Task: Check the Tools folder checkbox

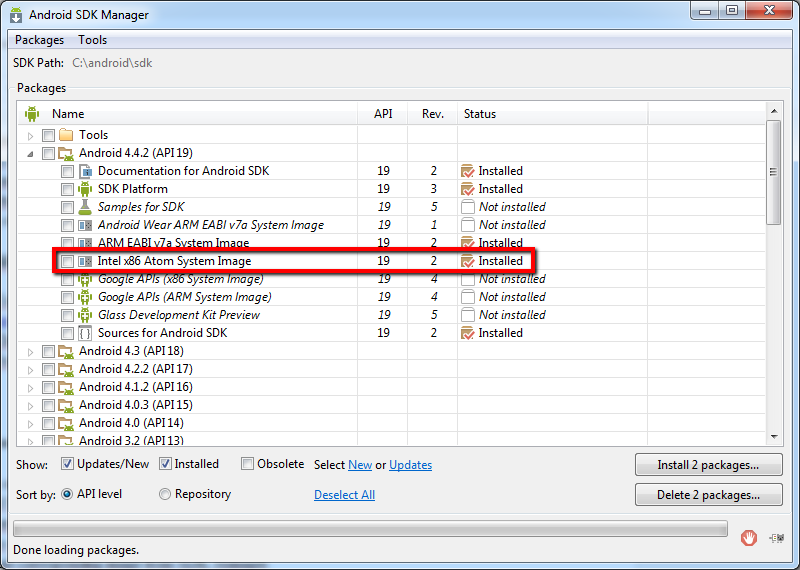Action: (x=48, y=135)
